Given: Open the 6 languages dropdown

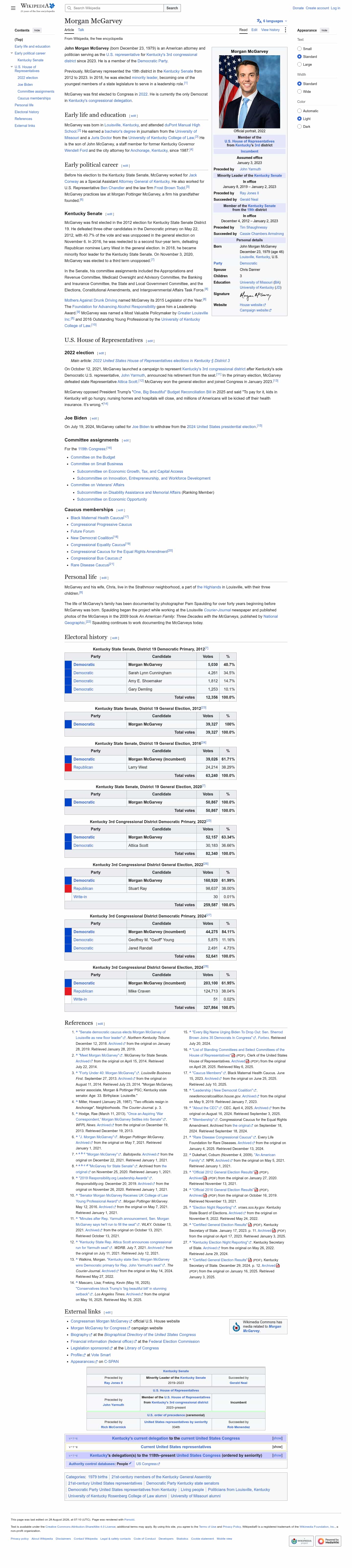Looking at the screenshot, I should coord(272,21).
